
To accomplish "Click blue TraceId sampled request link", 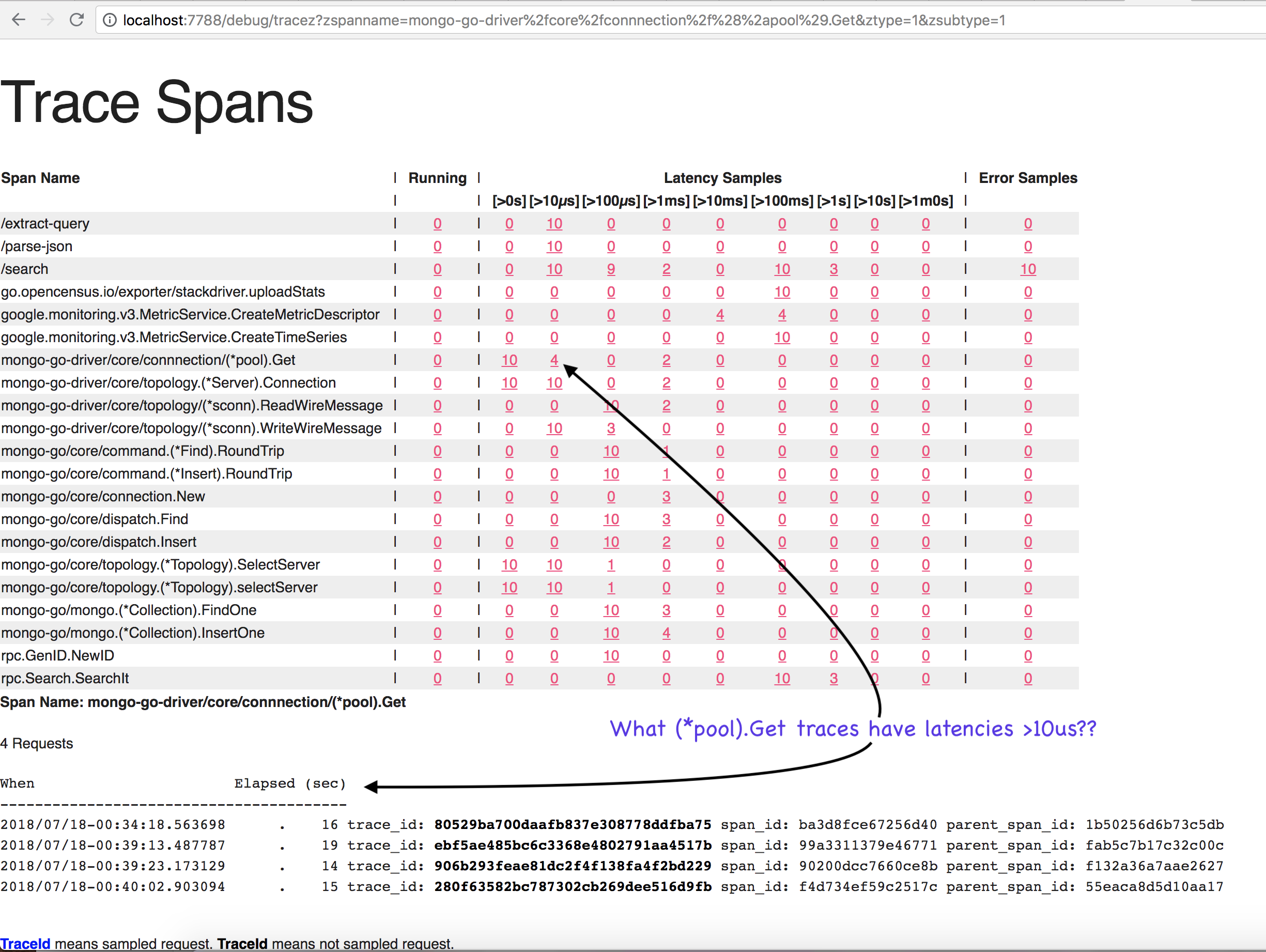I will 25,943.
